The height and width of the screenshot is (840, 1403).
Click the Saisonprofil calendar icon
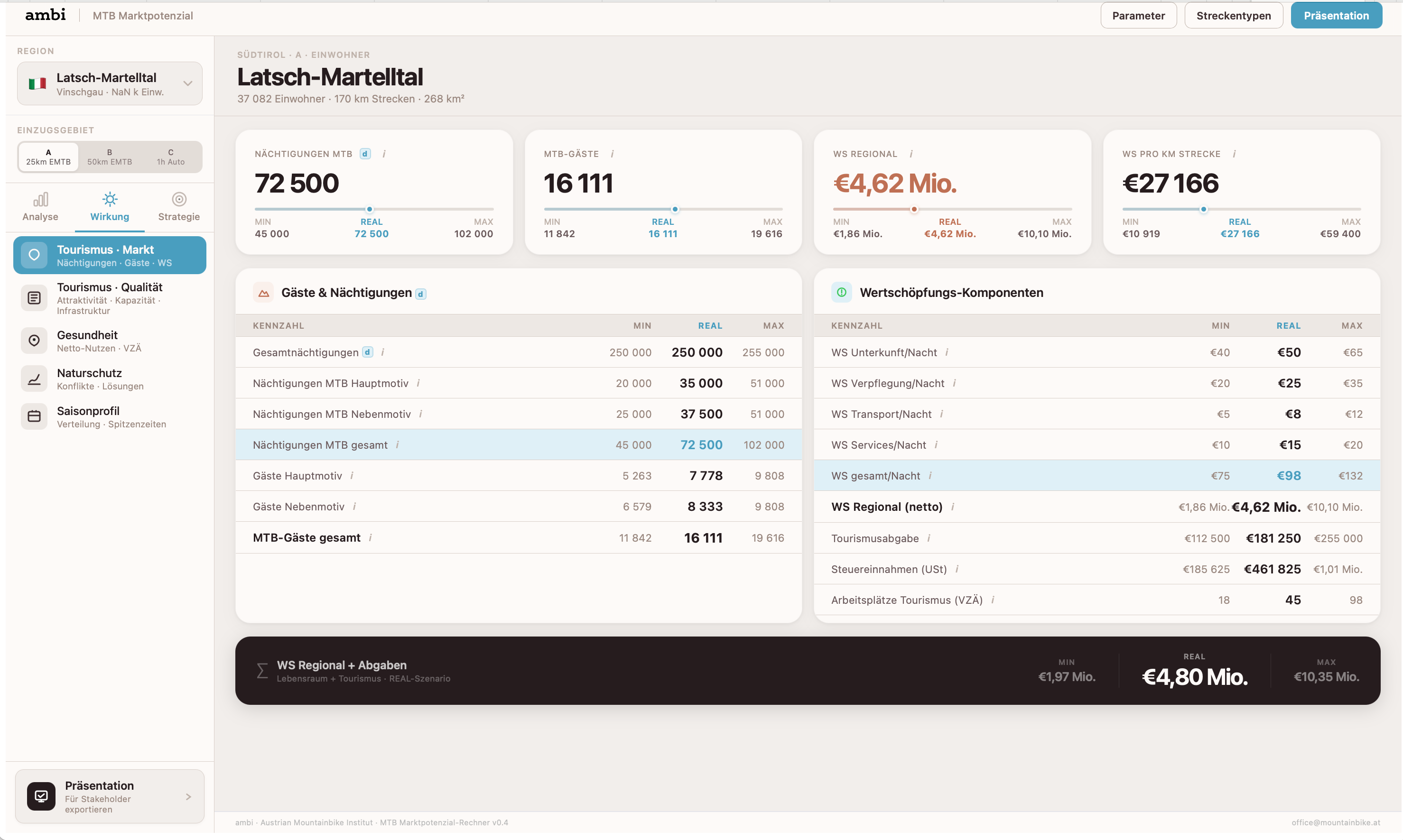click(x=34, y=416)
